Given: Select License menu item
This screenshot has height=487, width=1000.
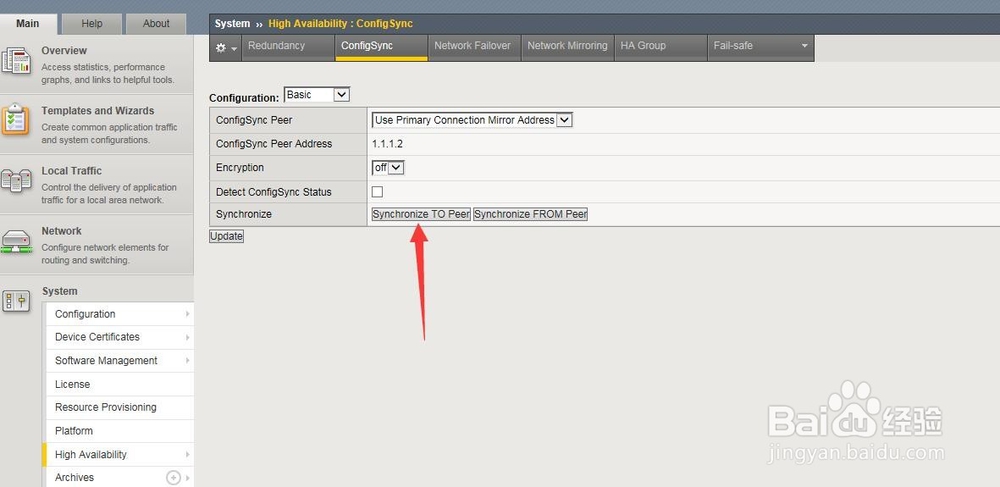Looking at the screenshot, I should click(x=119, y=384).
